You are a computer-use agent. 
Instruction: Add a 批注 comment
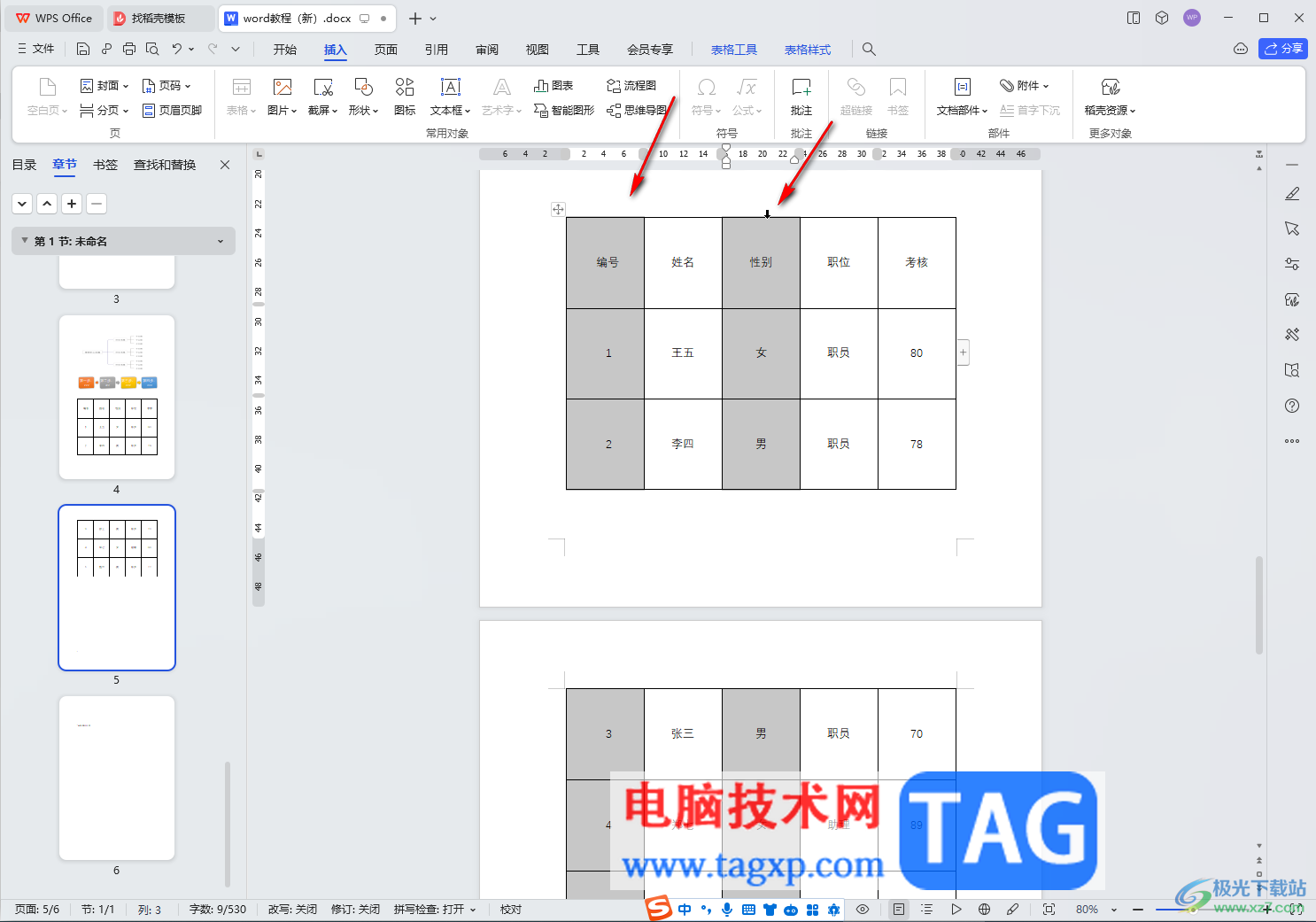click(x=801, y=97)
